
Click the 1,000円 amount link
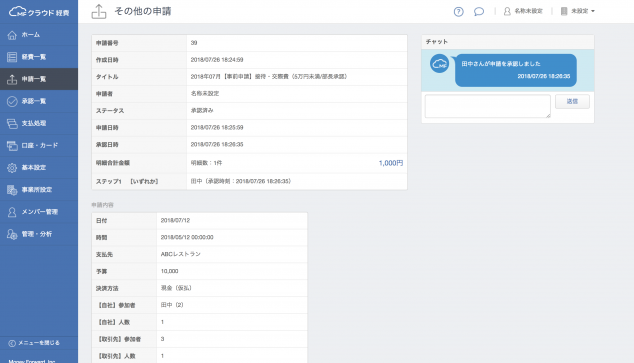pyautogui.click(x=391, y=163)
